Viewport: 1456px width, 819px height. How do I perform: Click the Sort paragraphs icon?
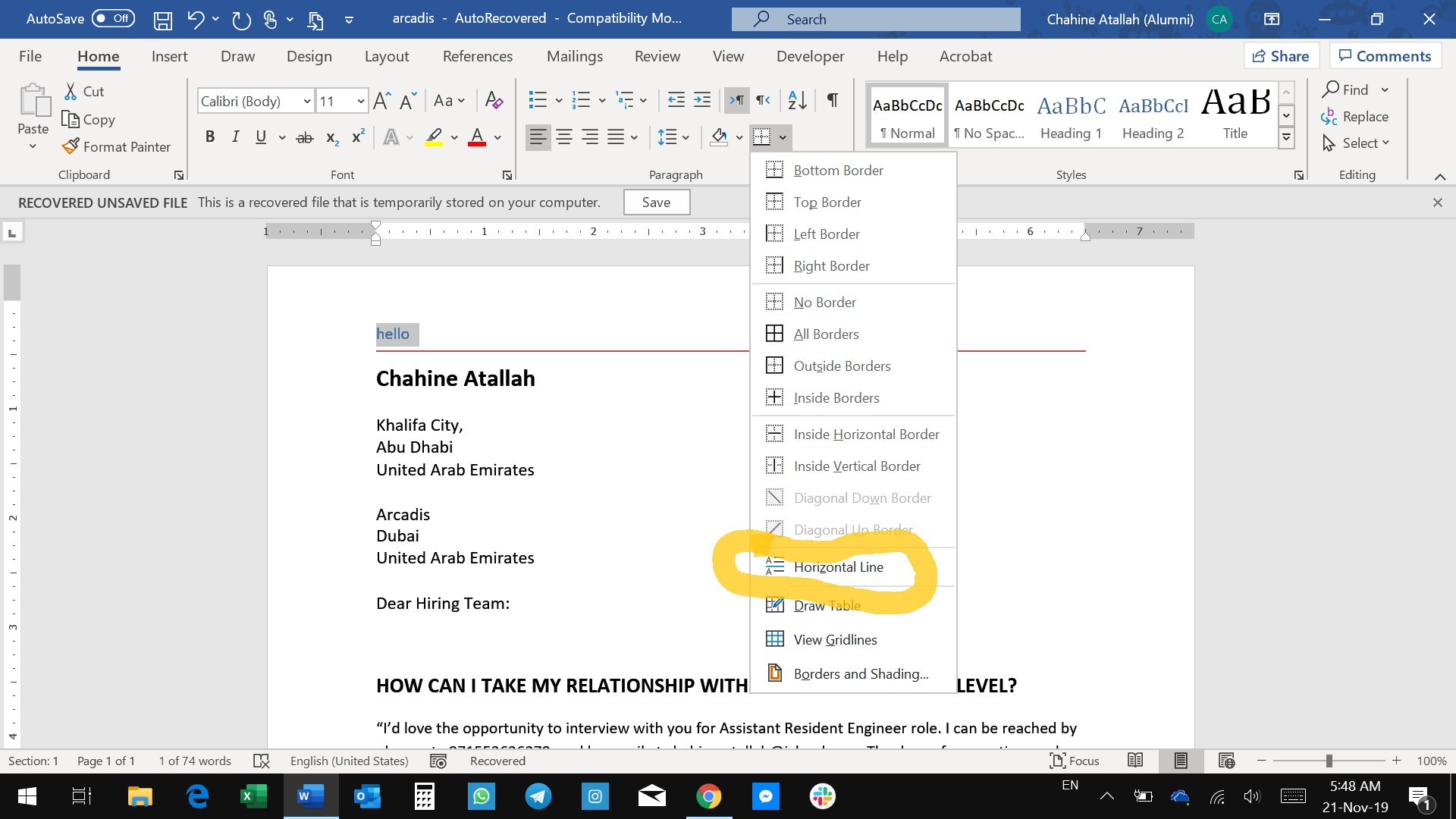797,100
